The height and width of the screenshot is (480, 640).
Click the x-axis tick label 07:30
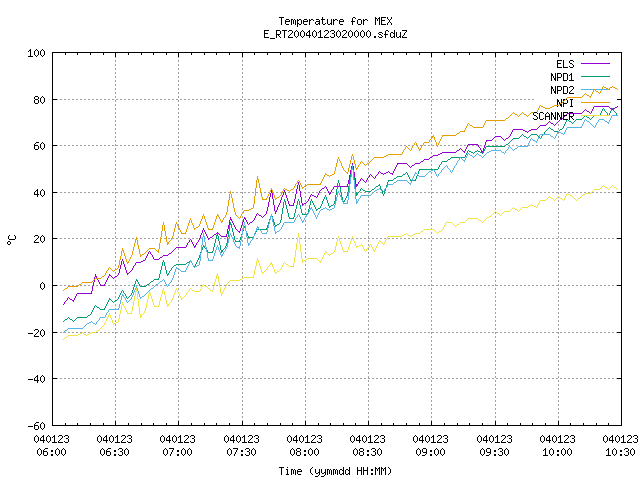pyautogui.click(x=241, y=452)
